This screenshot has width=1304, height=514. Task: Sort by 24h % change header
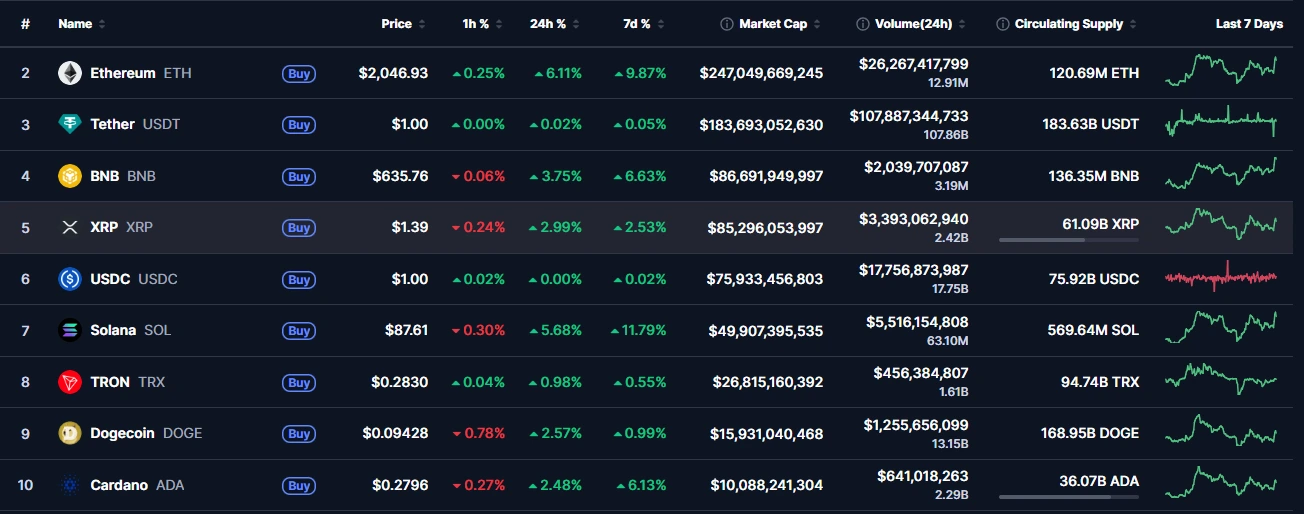point(548,24)
